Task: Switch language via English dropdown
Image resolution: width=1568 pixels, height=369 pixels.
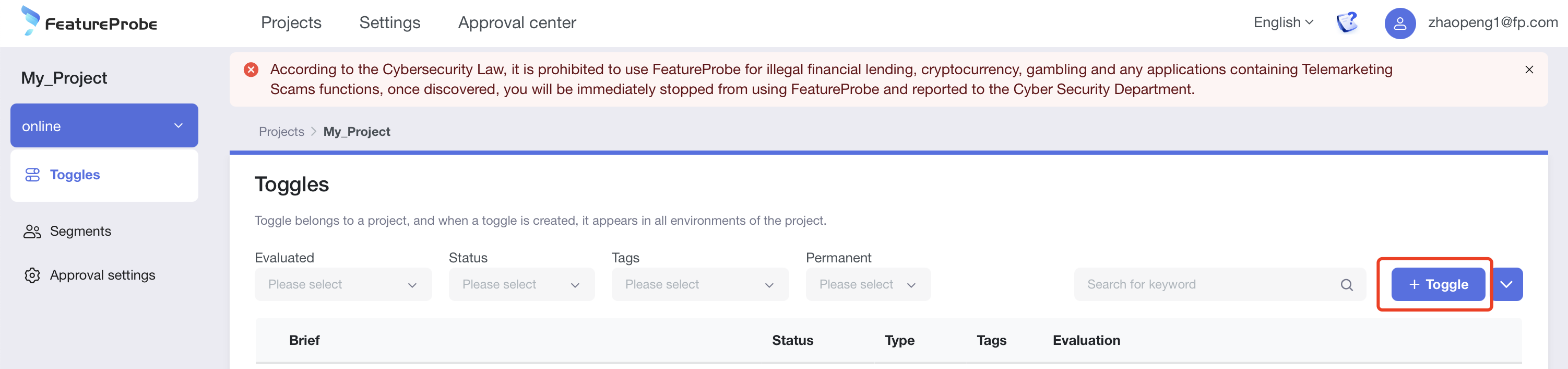Action: click(x=1283, y=22)
